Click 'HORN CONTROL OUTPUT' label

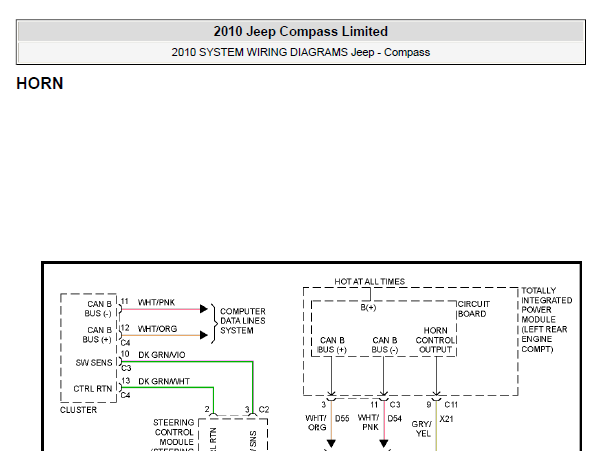click(435, 340)
